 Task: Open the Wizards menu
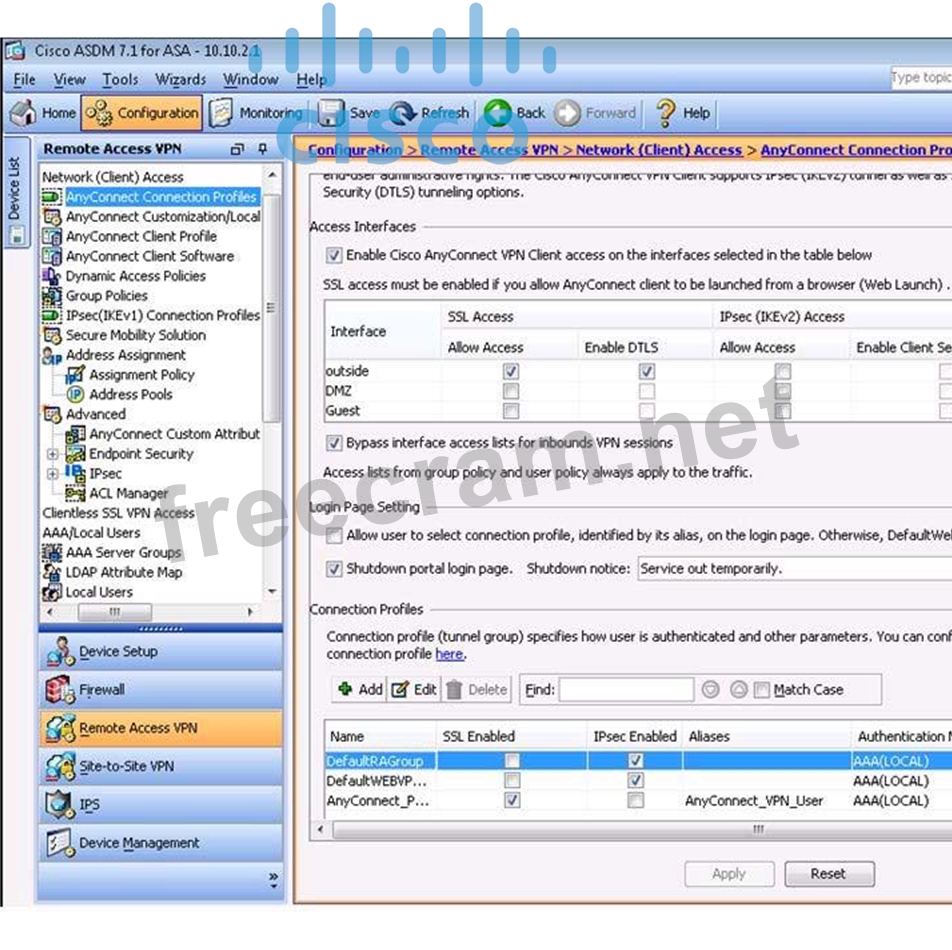coord(180,79)
